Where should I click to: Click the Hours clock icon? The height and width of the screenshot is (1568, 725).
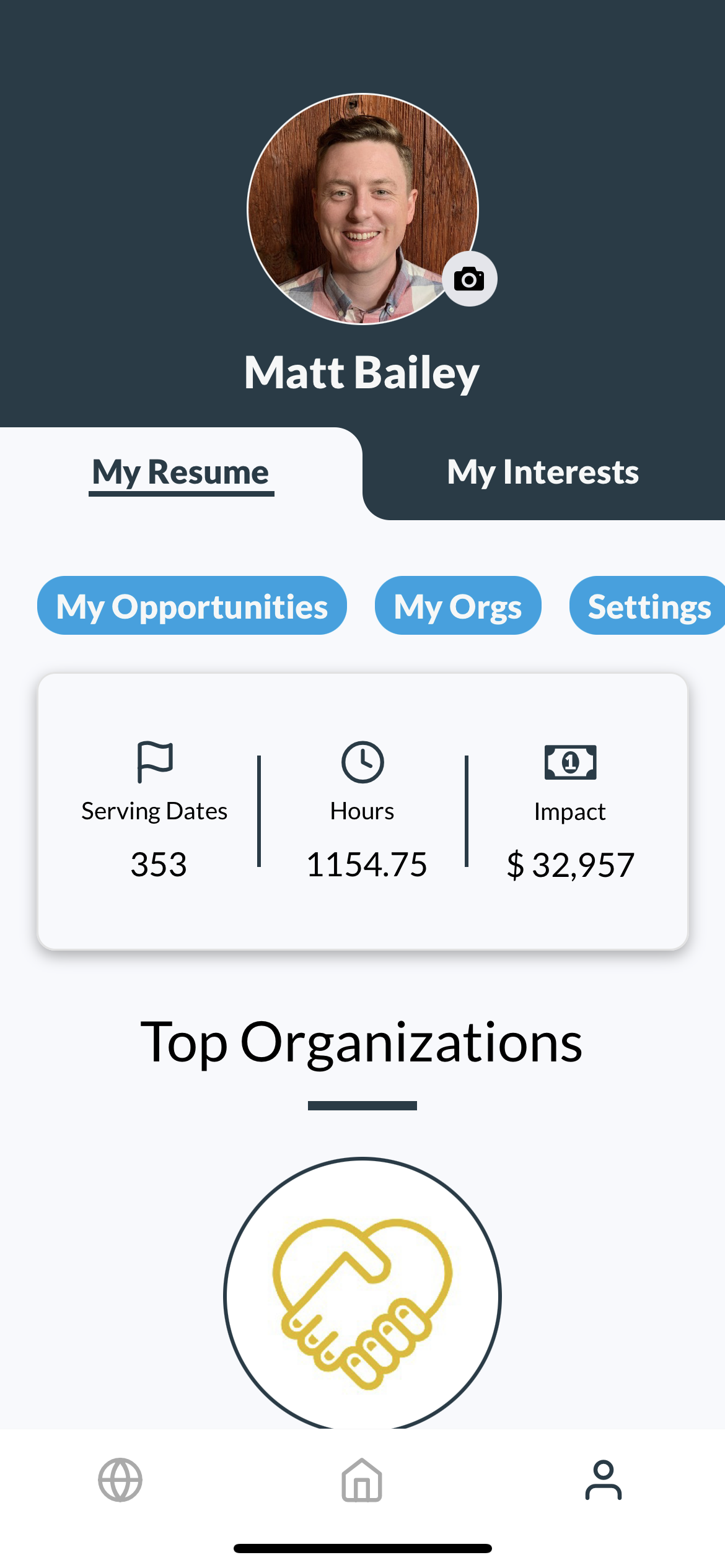[x=362, y=762]
